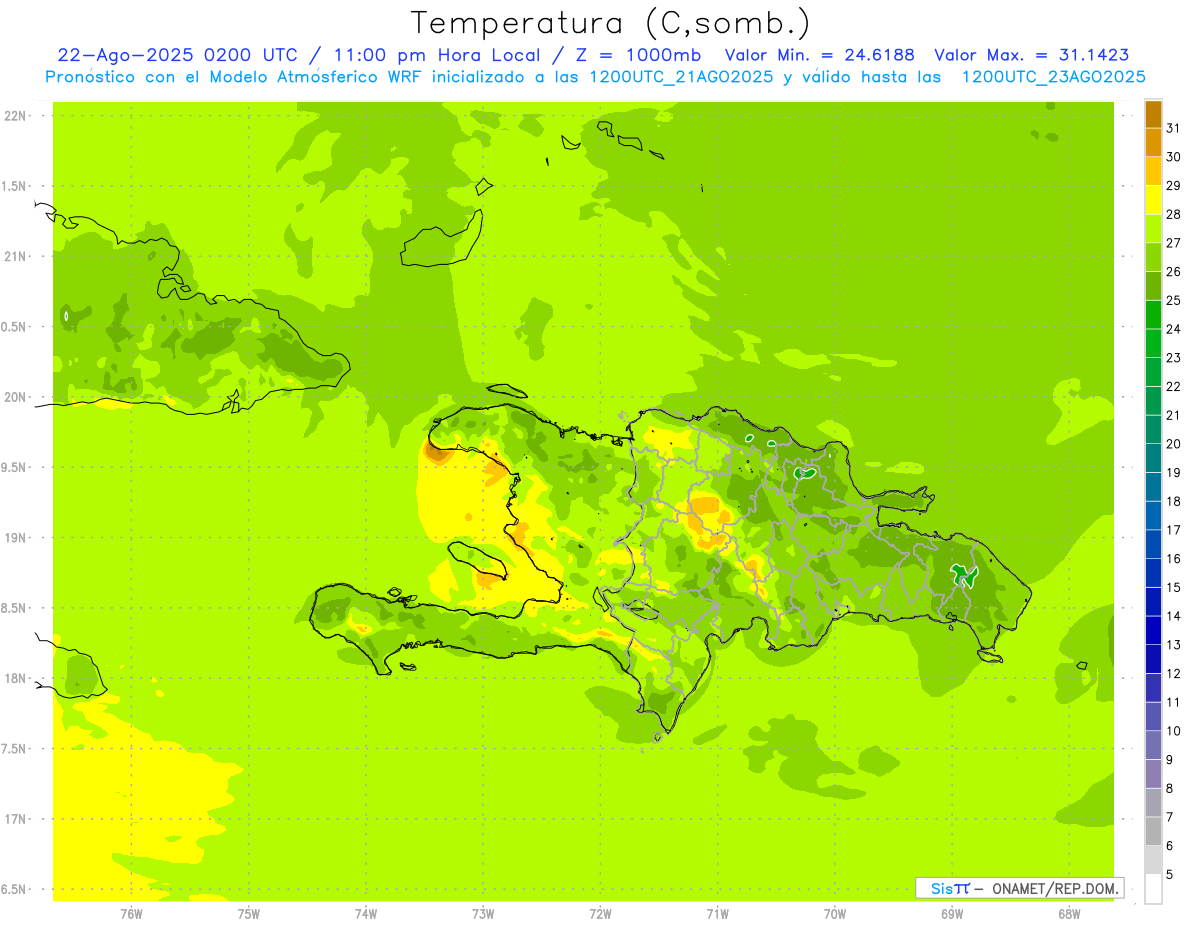Click the 18N latitude label
Image resolution: width=1200 pixels, height=927 pixels.
point(15,679)
